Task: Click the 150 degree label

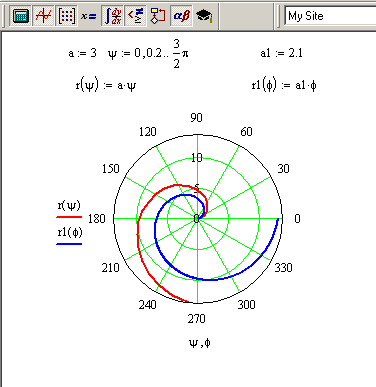Action: pos(110,169)
